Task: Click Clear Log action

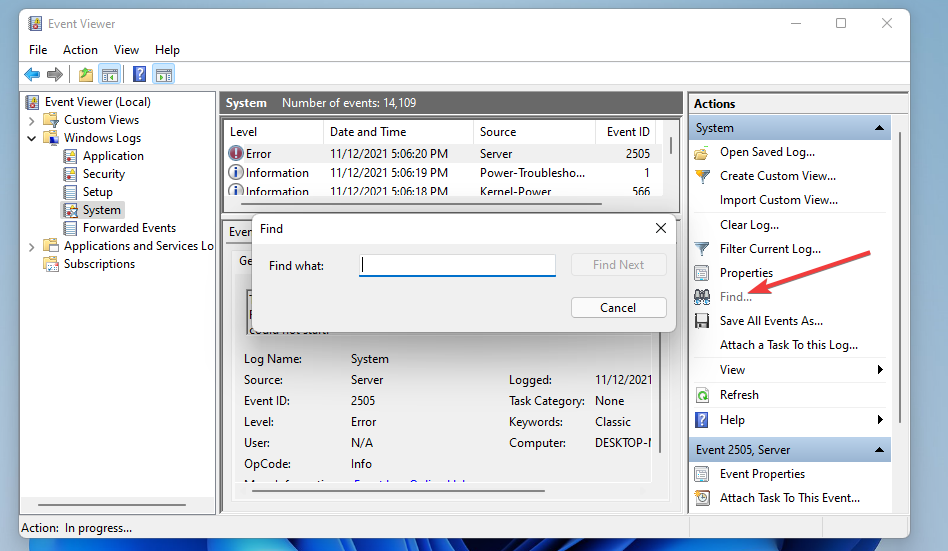Action: click(x=749, y=225)
